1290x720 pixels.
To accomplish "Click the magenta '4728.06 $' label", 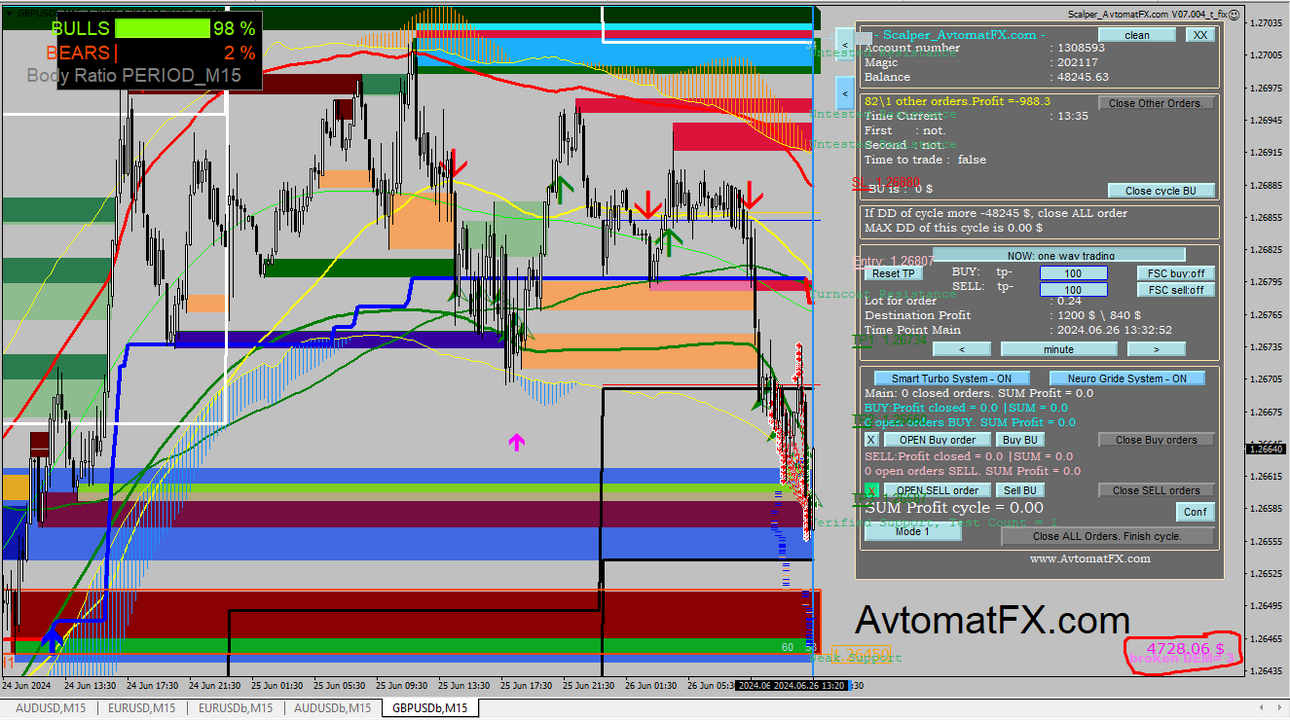I will (x=1184, y=648).
